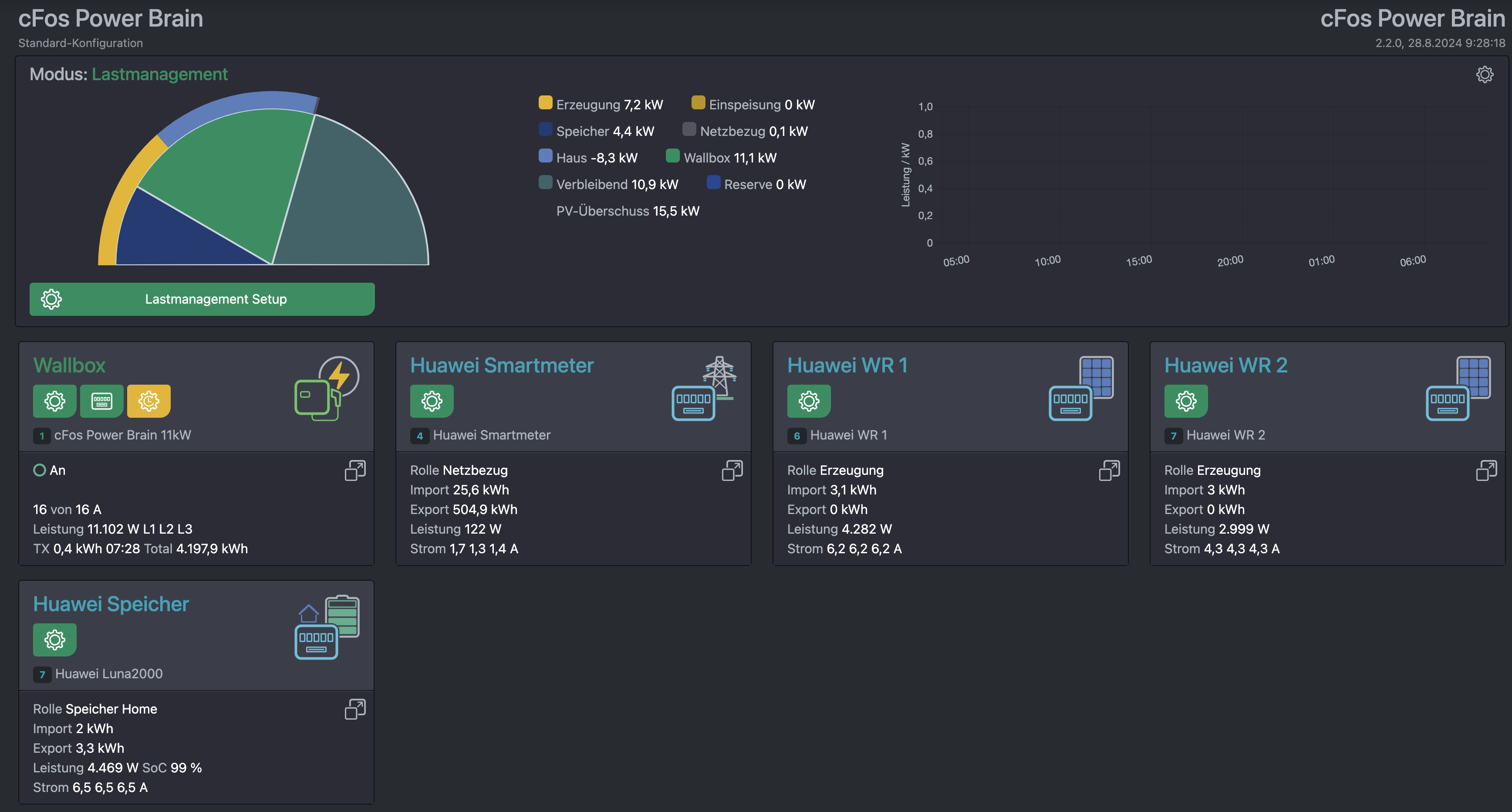Pop out the Huawei Smartmeter detail view

click(732, 470)
